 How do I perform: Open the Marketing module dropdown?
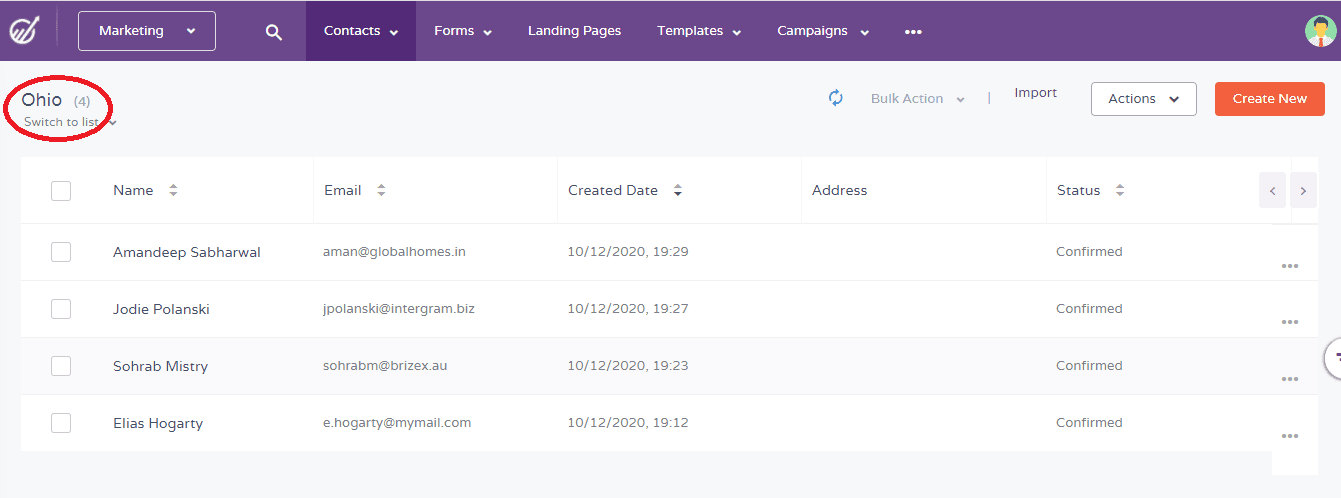147,31
